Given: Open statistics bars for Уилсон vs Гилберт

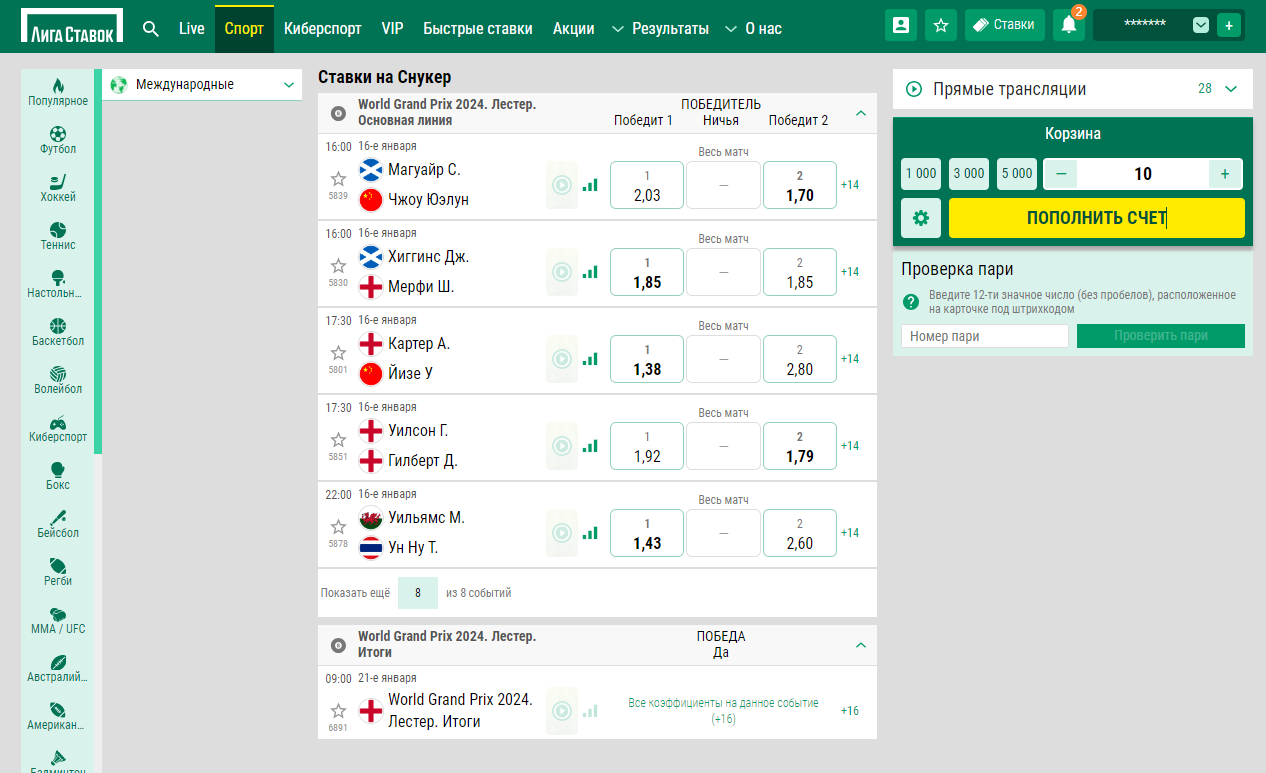Looking at the screenshot, I should [x=590, y=446].
